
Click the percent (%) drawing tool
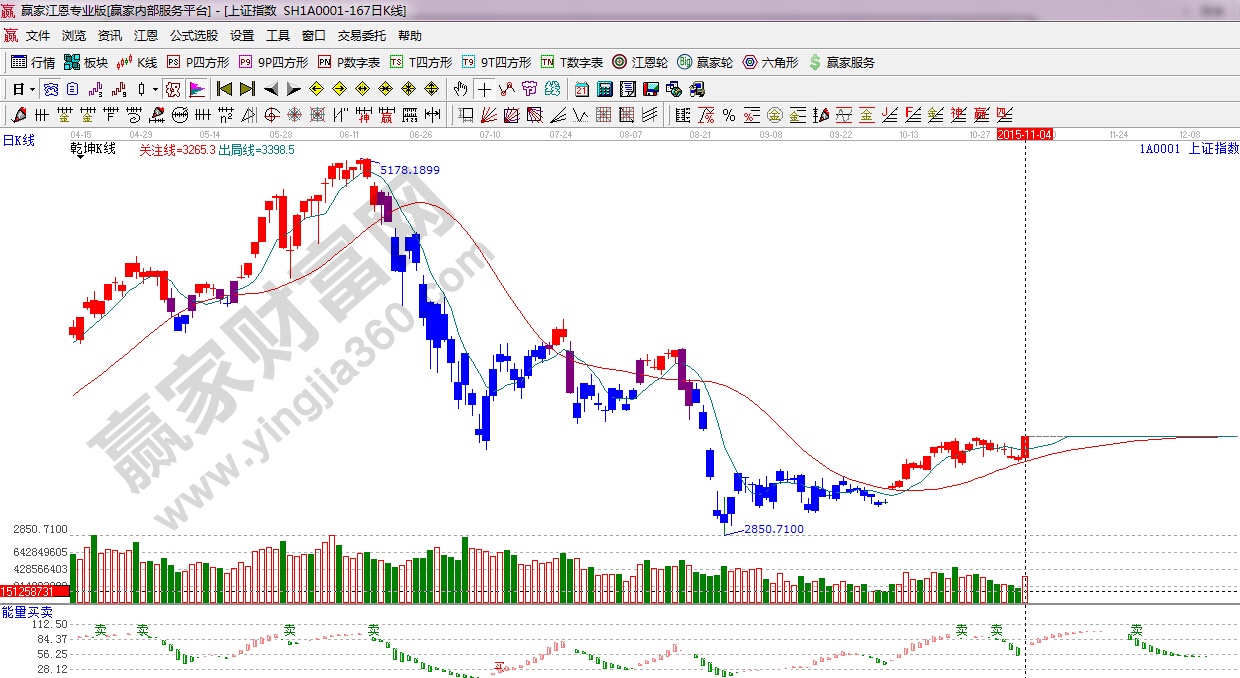(729, 114)
